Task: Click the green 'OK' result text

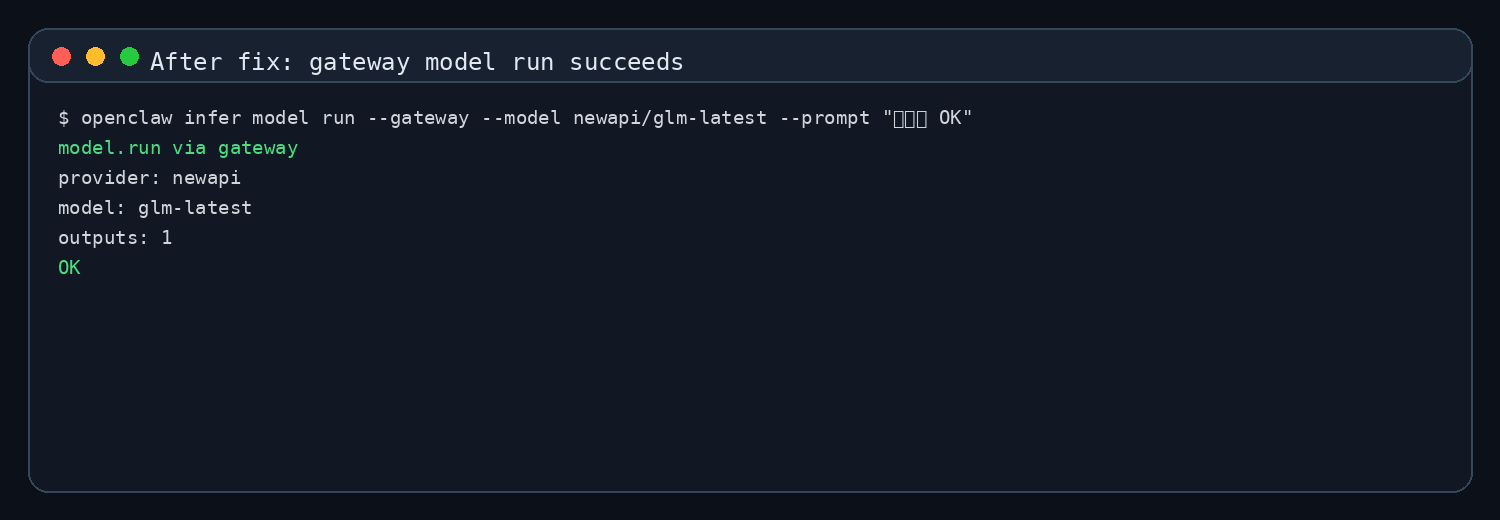Action: coord(69,268)
